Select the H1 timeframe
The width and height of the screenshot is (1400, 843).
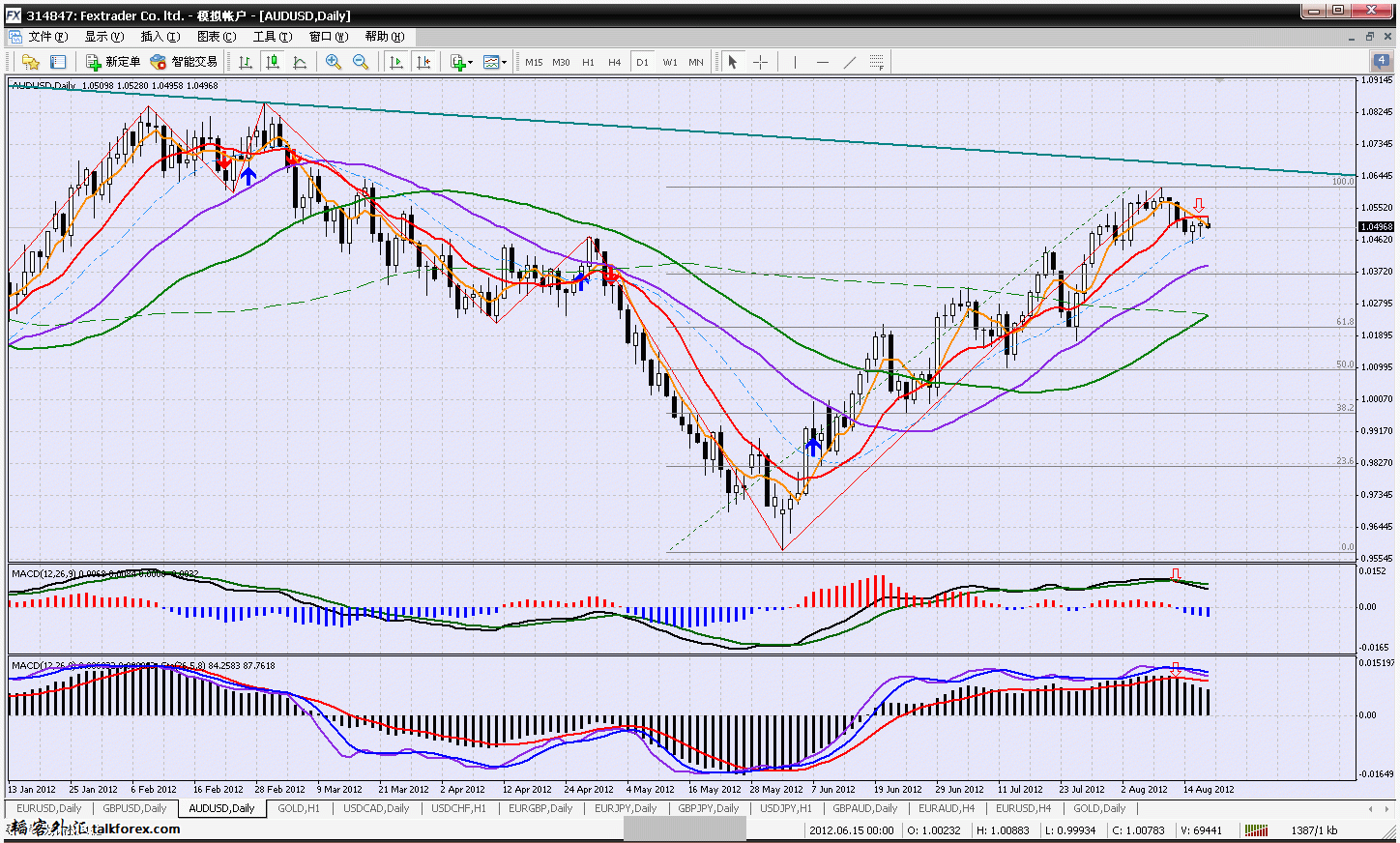tap(588, 62)
